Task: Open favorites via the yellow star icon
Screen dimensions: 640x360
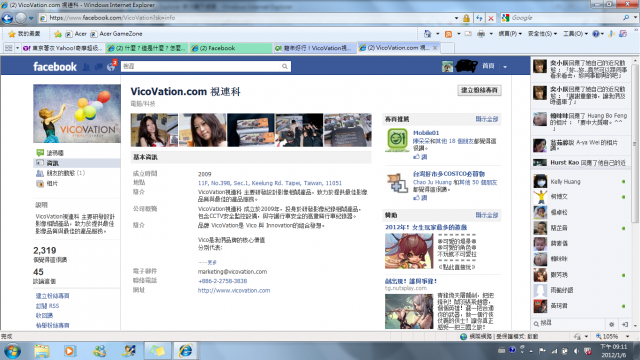Action: 12,34
